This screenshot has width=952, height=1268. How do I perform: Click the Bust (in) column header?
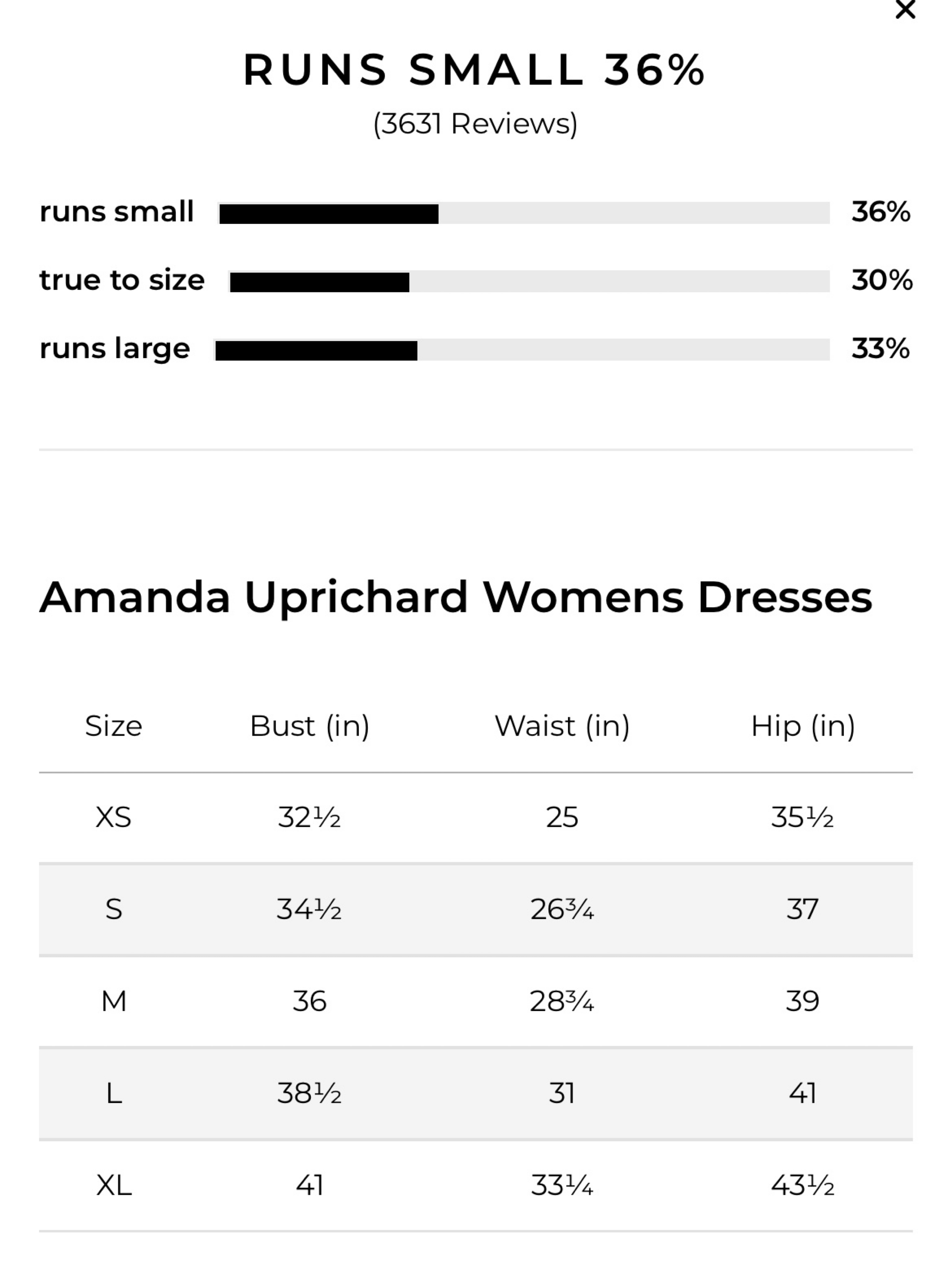point(310,727)
